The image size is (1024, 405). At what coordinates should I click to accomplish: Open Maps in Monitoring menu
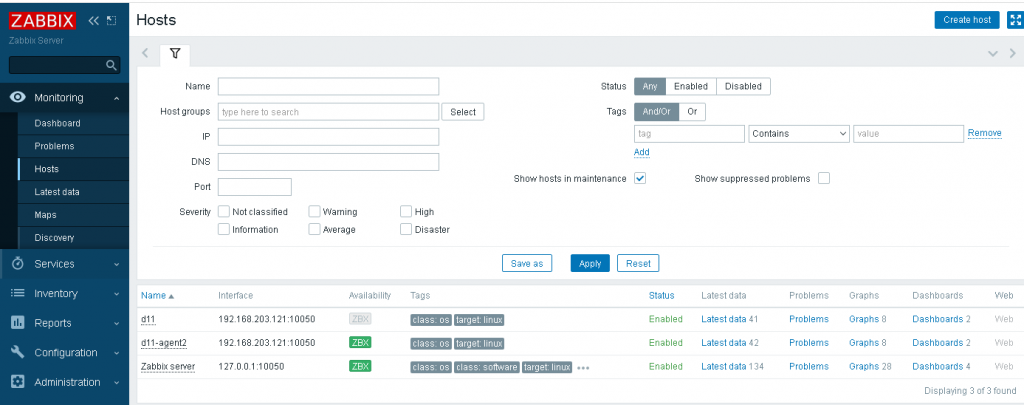45,215
